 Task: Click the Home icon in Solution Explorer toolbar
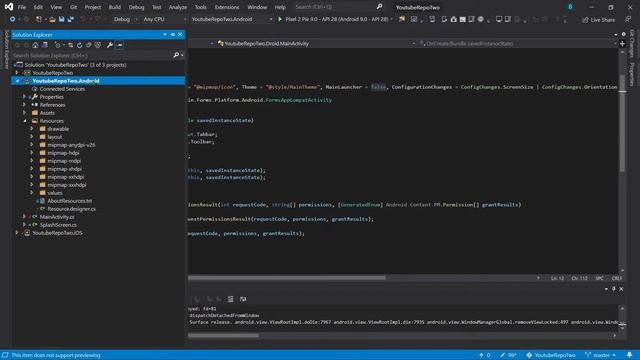pyautogui.click(x=36, y=45)
